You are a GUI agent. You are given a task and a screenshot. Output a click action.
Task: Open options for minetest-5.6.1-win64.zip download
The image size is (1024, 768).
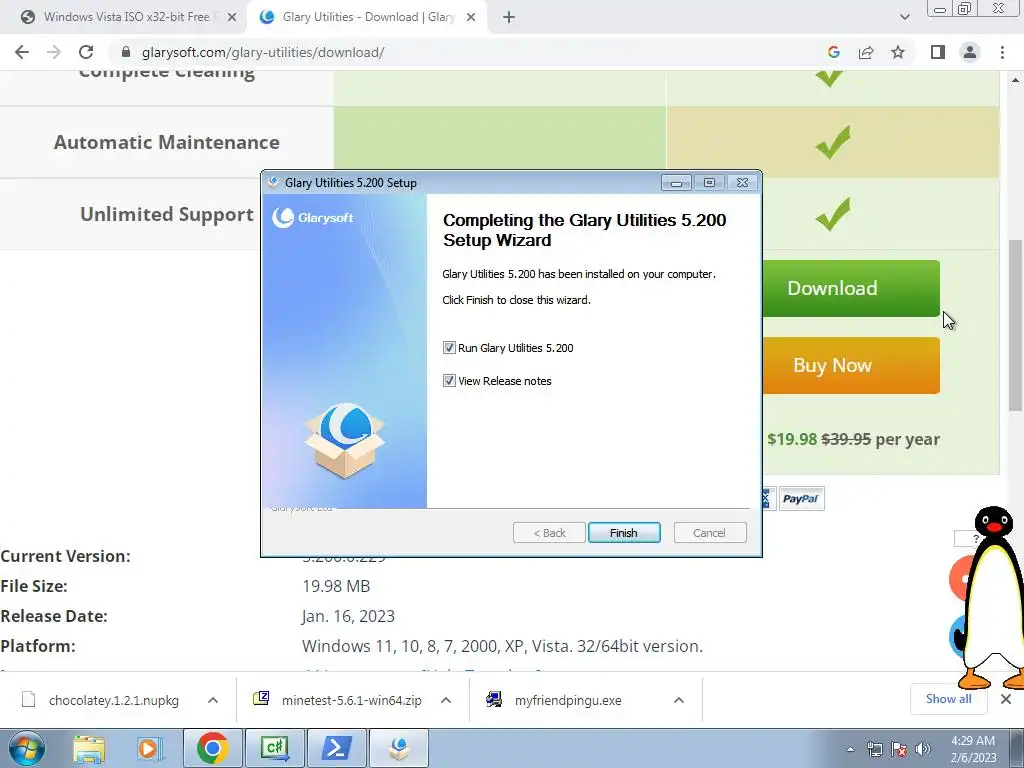click(446, 700)
